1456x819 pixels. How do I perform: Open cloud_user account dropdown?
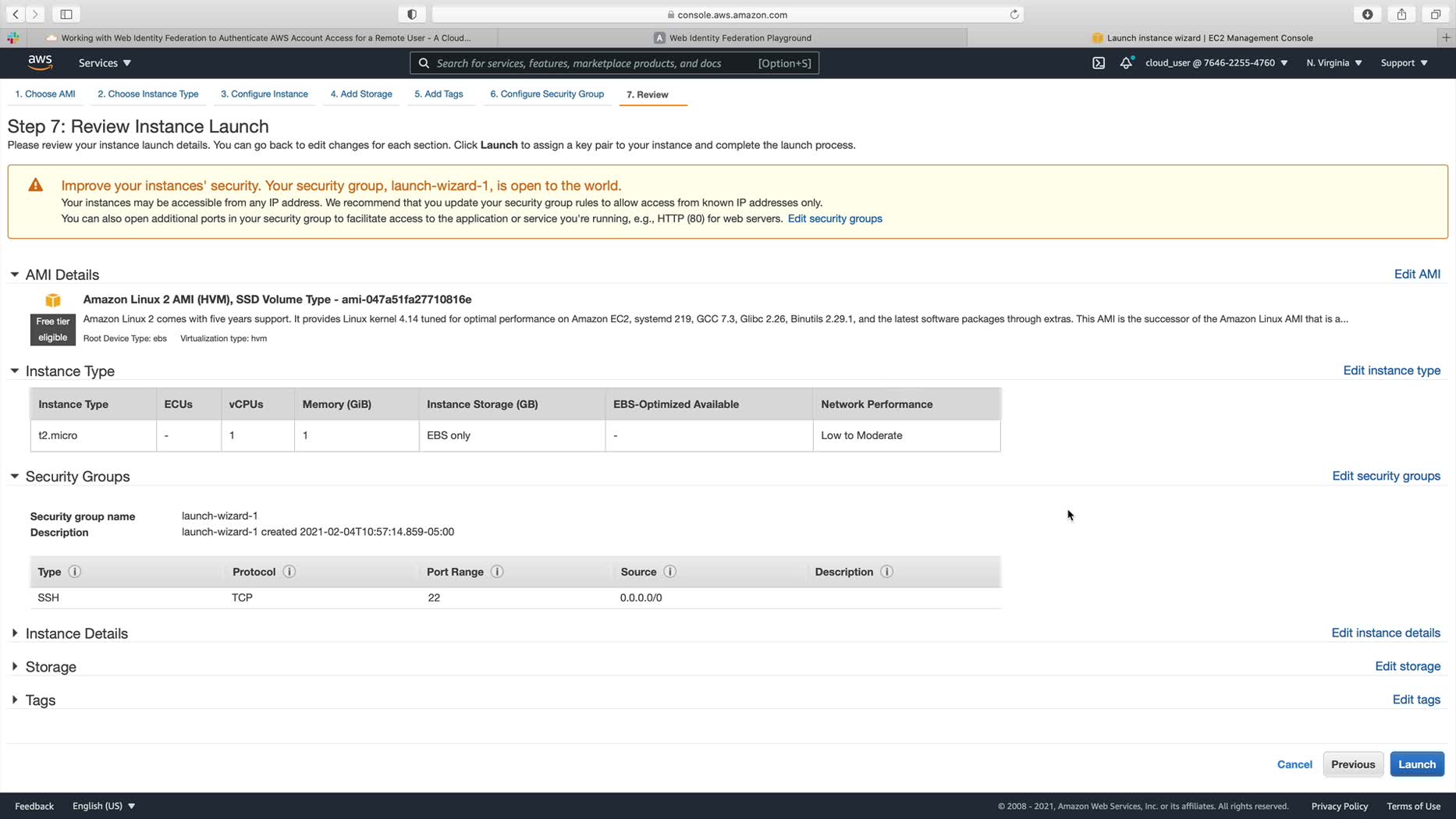pyautogui.click(x=1216, y=63)
